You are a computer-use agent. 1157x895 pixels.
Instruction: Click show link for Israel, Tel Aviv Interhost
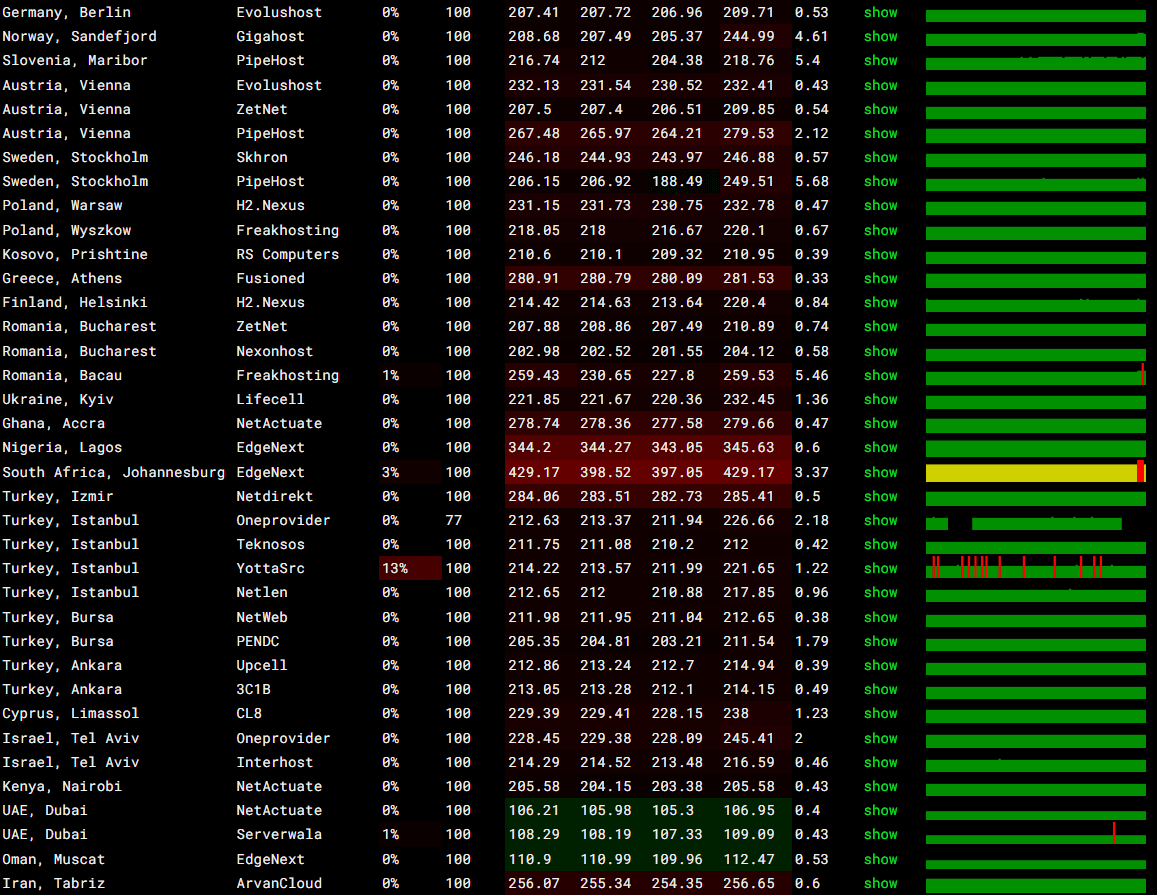click(x=880, y=763)
